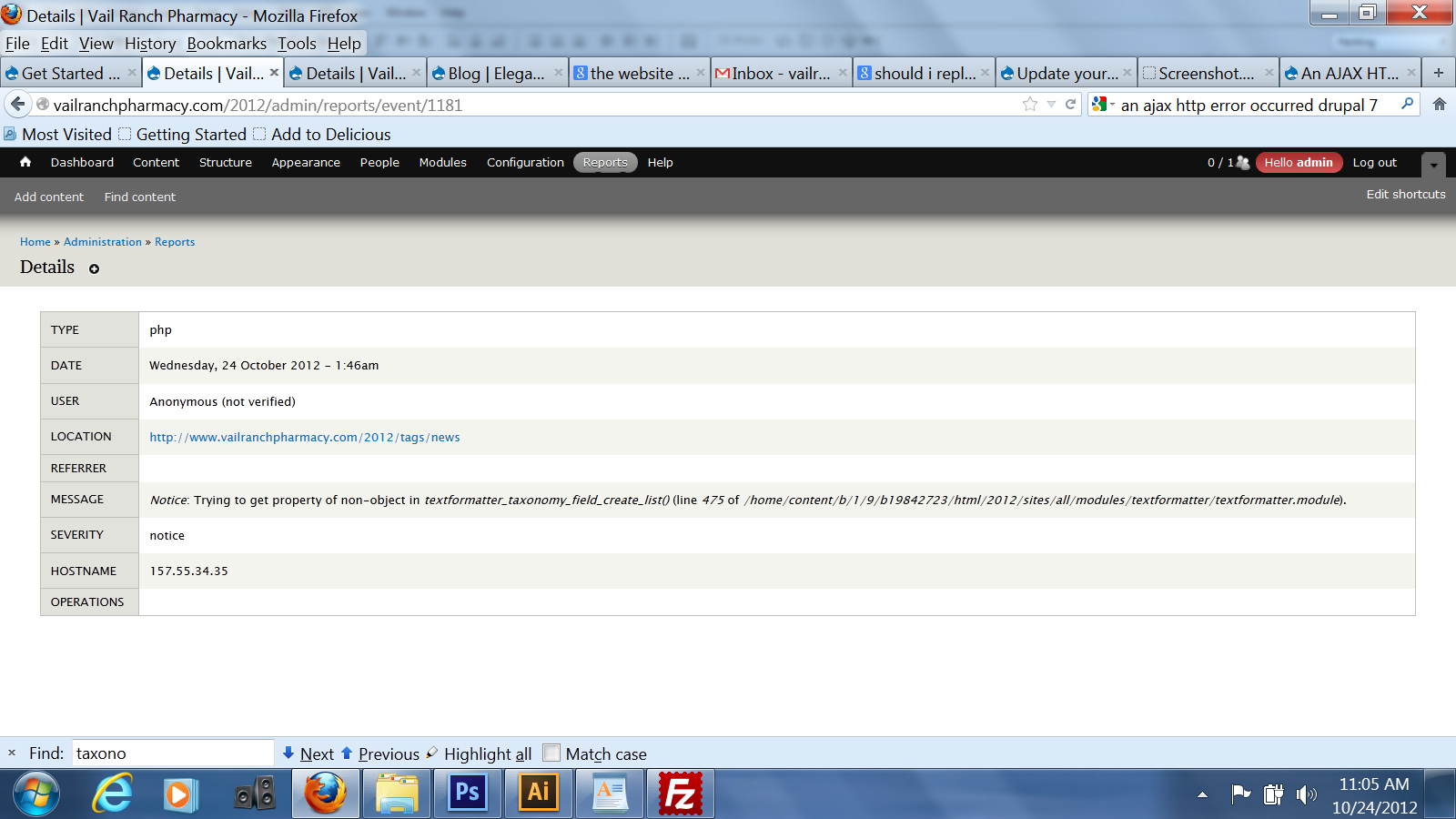Open Appearance in the admin toolbar

[306, 162]
